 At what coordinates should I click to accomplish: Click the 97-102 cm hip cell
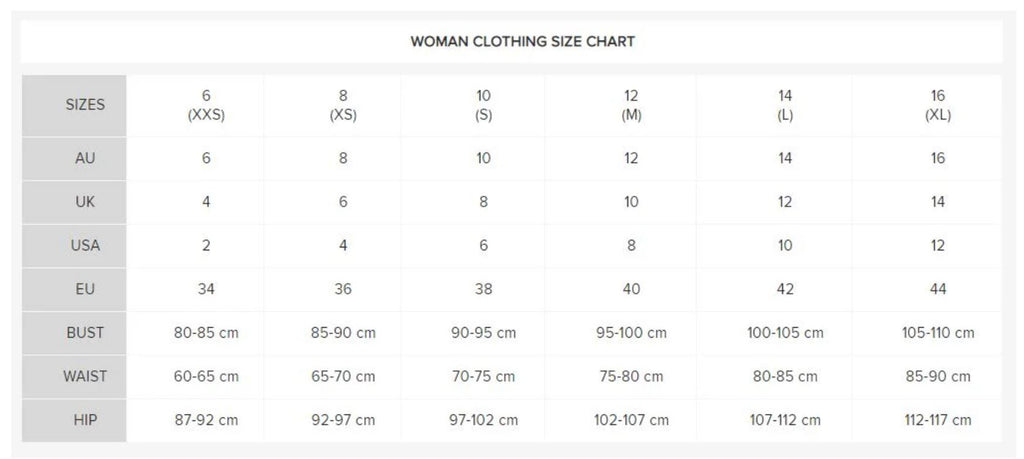coord(483,420)
